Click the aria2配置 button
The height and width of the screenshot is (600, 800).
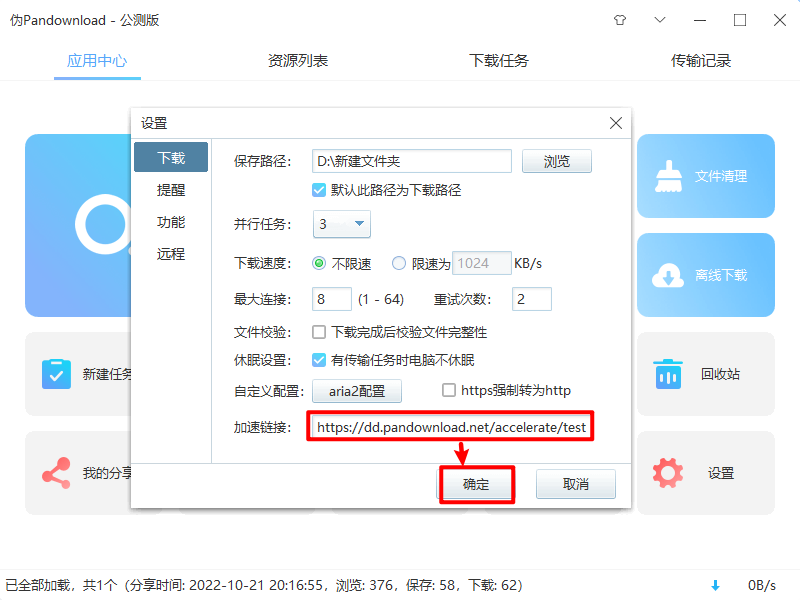357,391
